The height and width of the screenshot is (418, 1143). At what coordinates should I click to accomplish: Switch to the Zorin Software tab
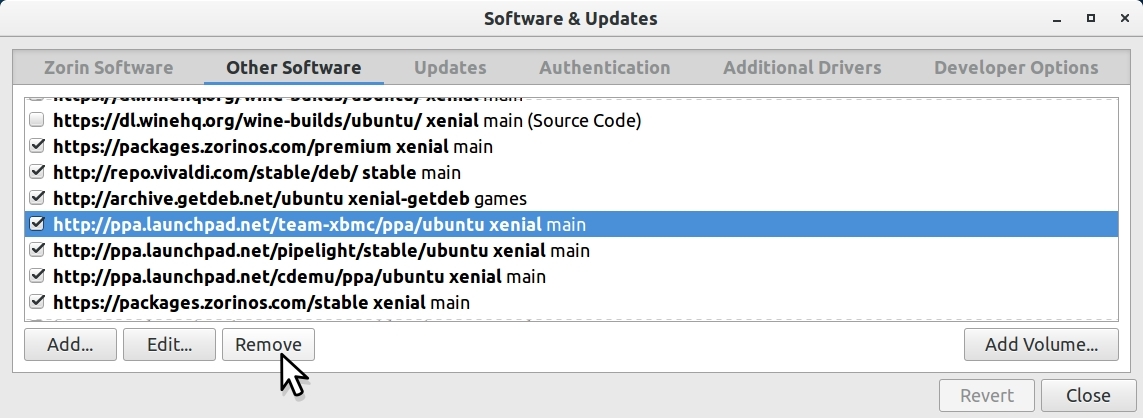[108, 68]
